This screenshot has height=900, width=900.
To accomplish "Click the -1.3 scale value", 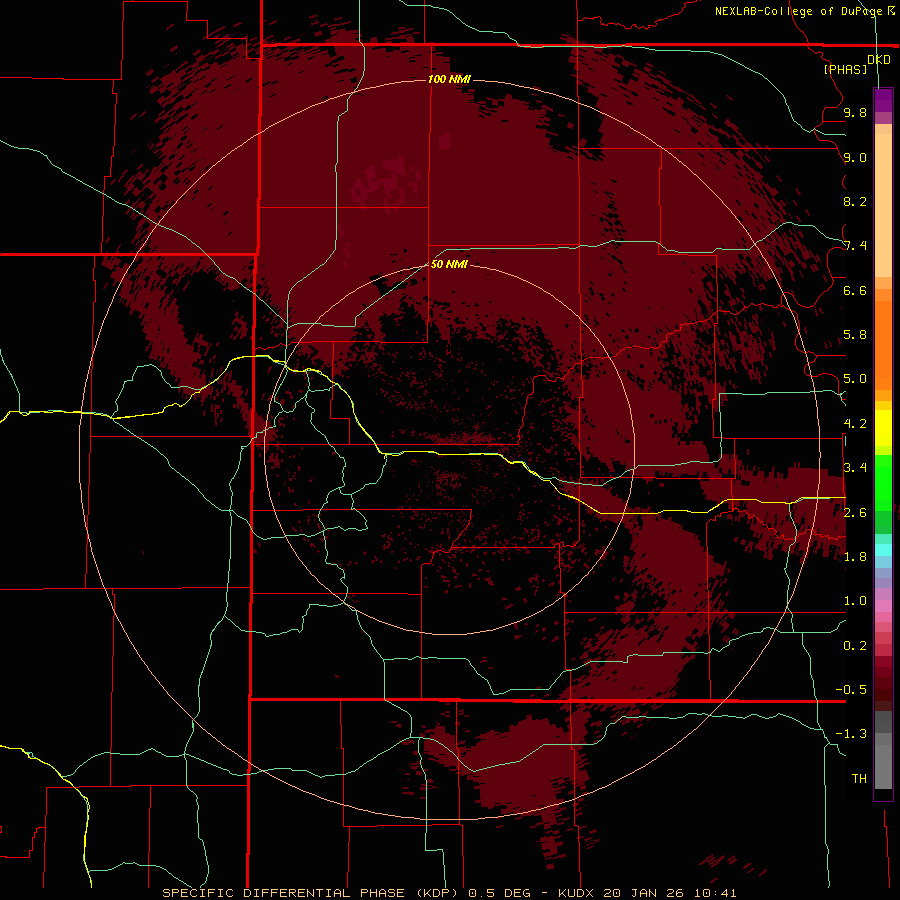I will click(851, 734).
